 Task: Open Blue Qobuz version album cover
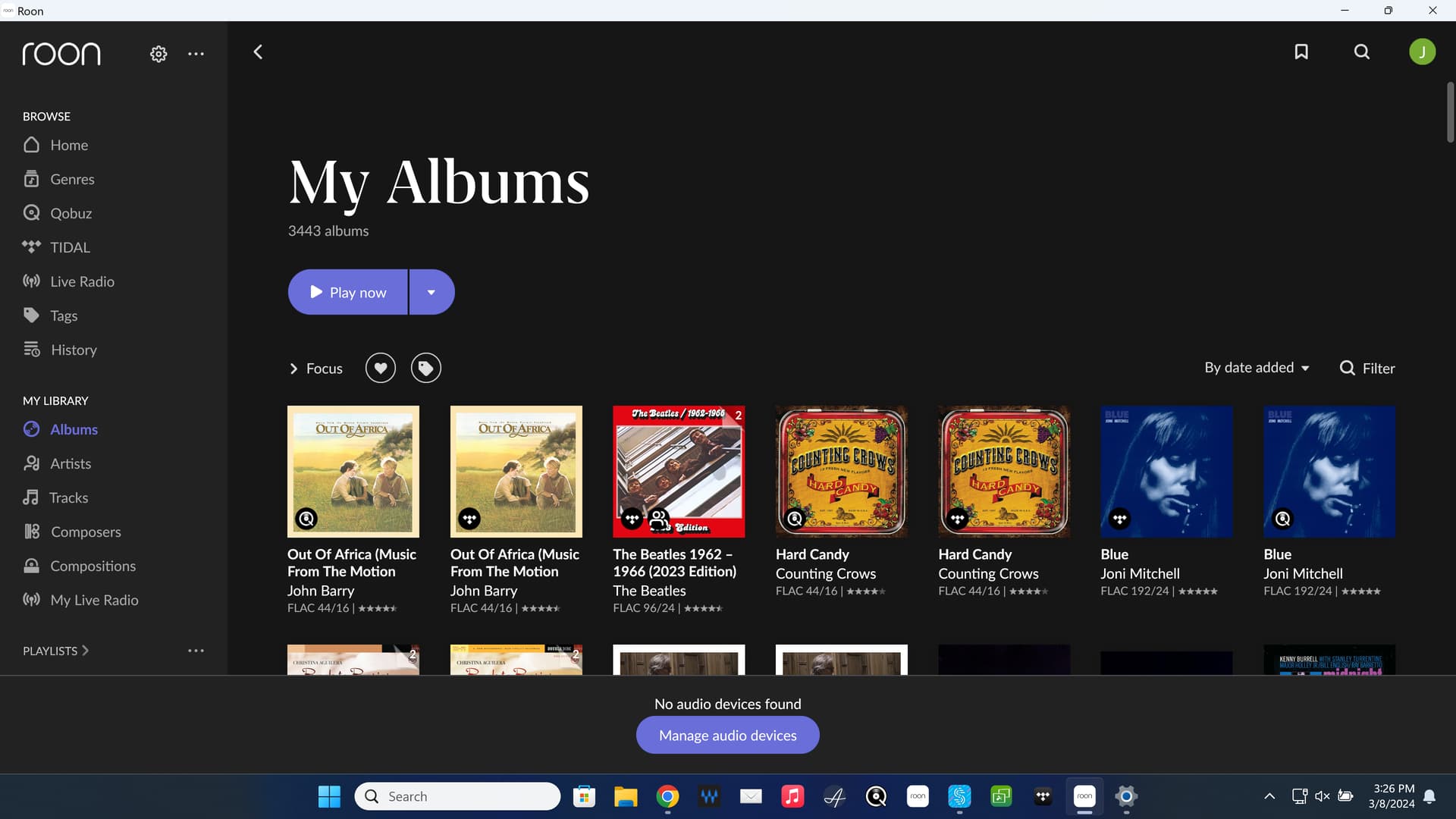[1329, 471]
